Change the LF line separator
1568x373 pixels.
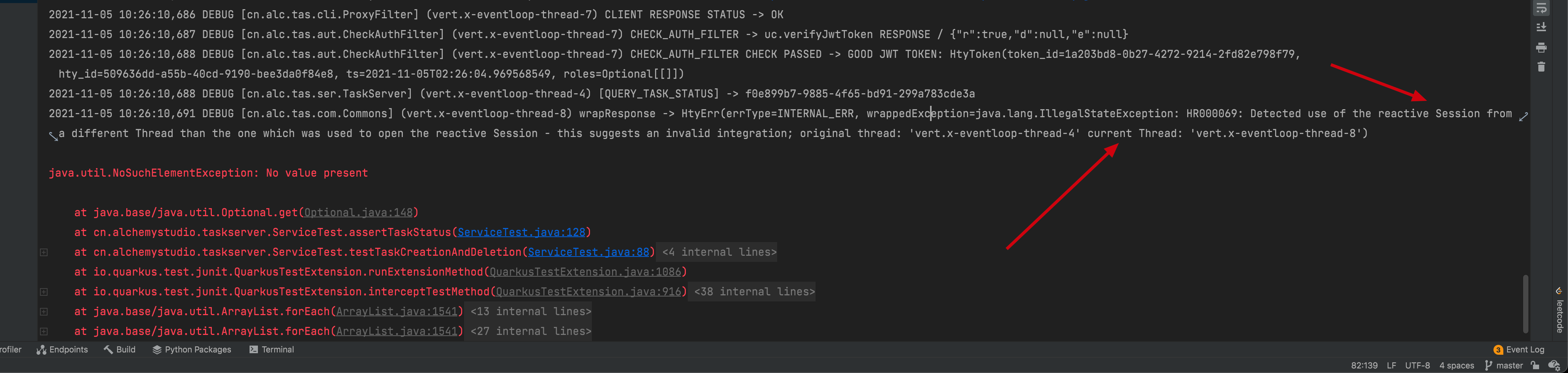[1391, 366]
